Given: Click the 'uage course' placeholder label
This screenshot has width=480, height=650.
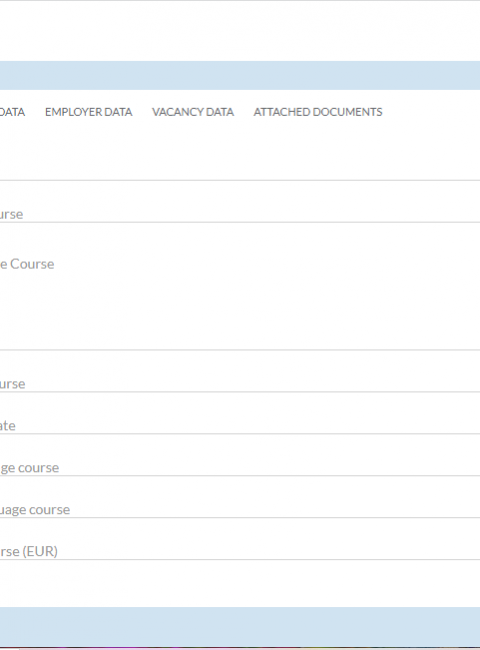Looking at the screenshot, I should pyautogui.click(x=35, y=509).
